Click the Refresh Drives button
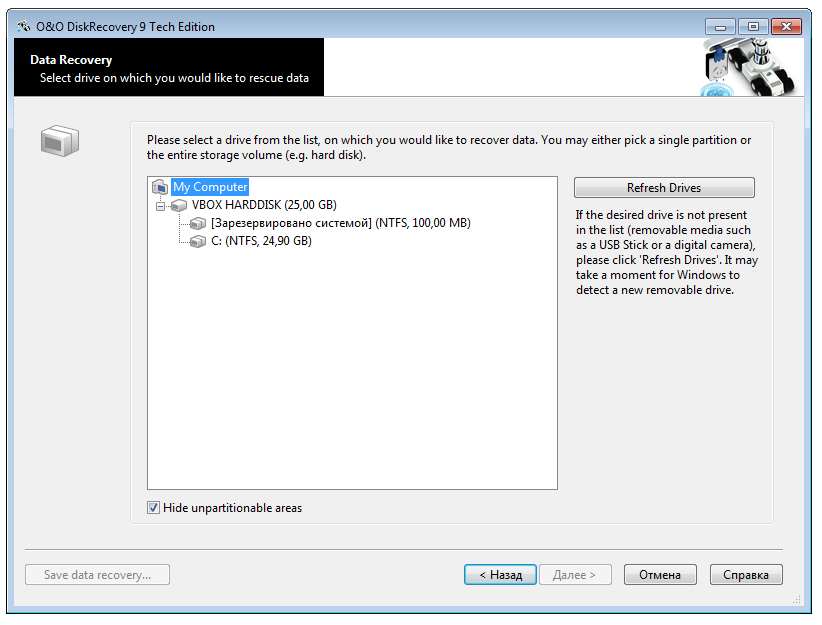The height and width of the screenshot is (625, 822). click(664, 188)
